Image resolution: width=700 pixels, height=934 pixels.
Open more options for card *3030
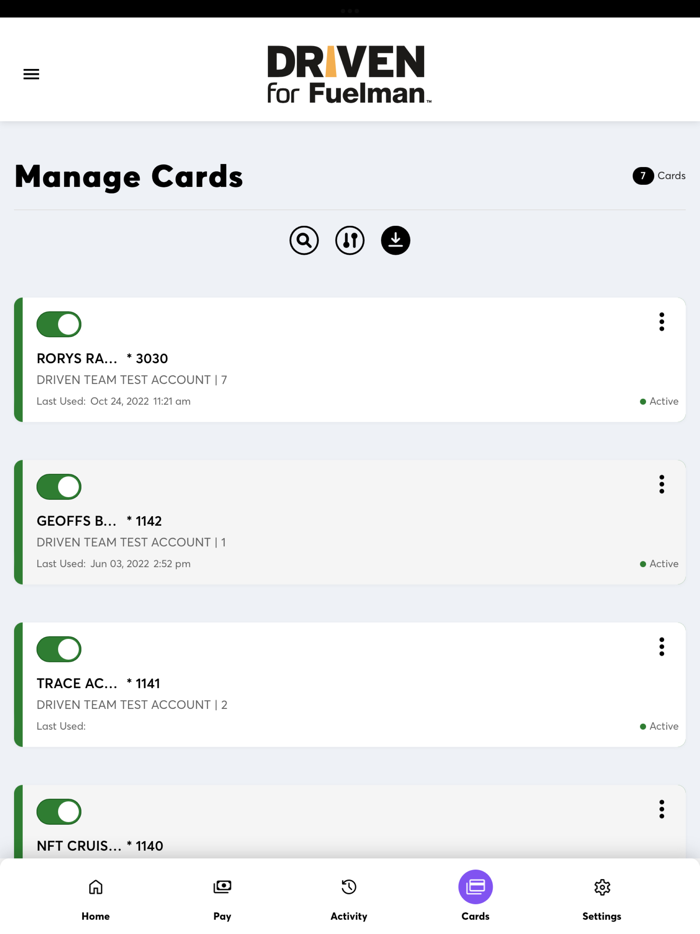[661, 322]
